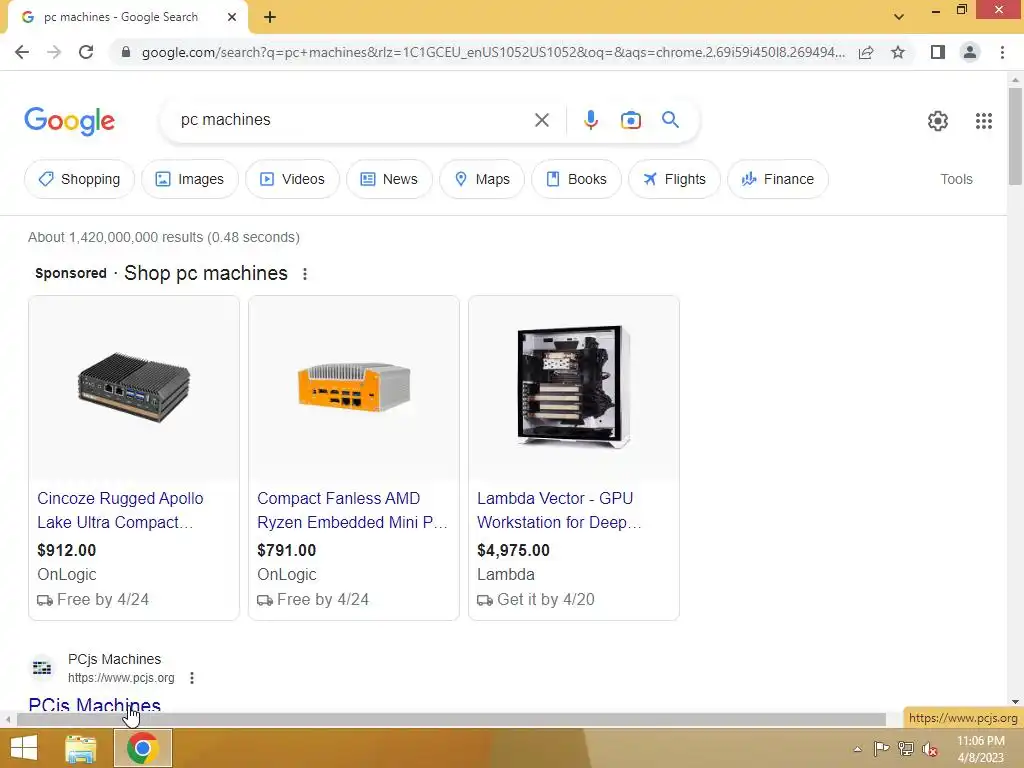Screen dimensions: 1024x768
Task: Open Chrome's three-dot menu
Action: coord(1002,52)
